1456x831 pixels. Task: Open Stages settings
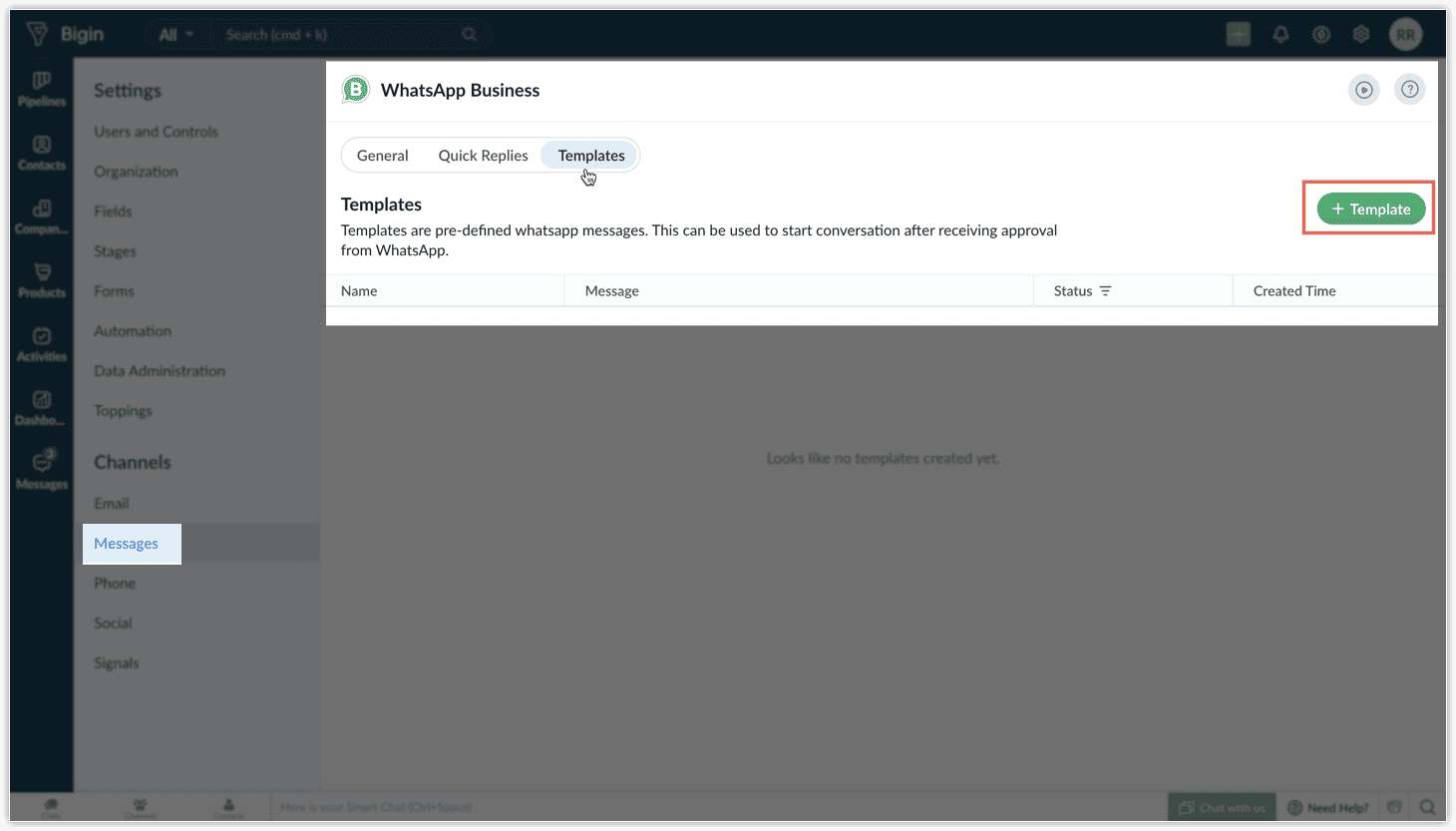pos(115,251)
